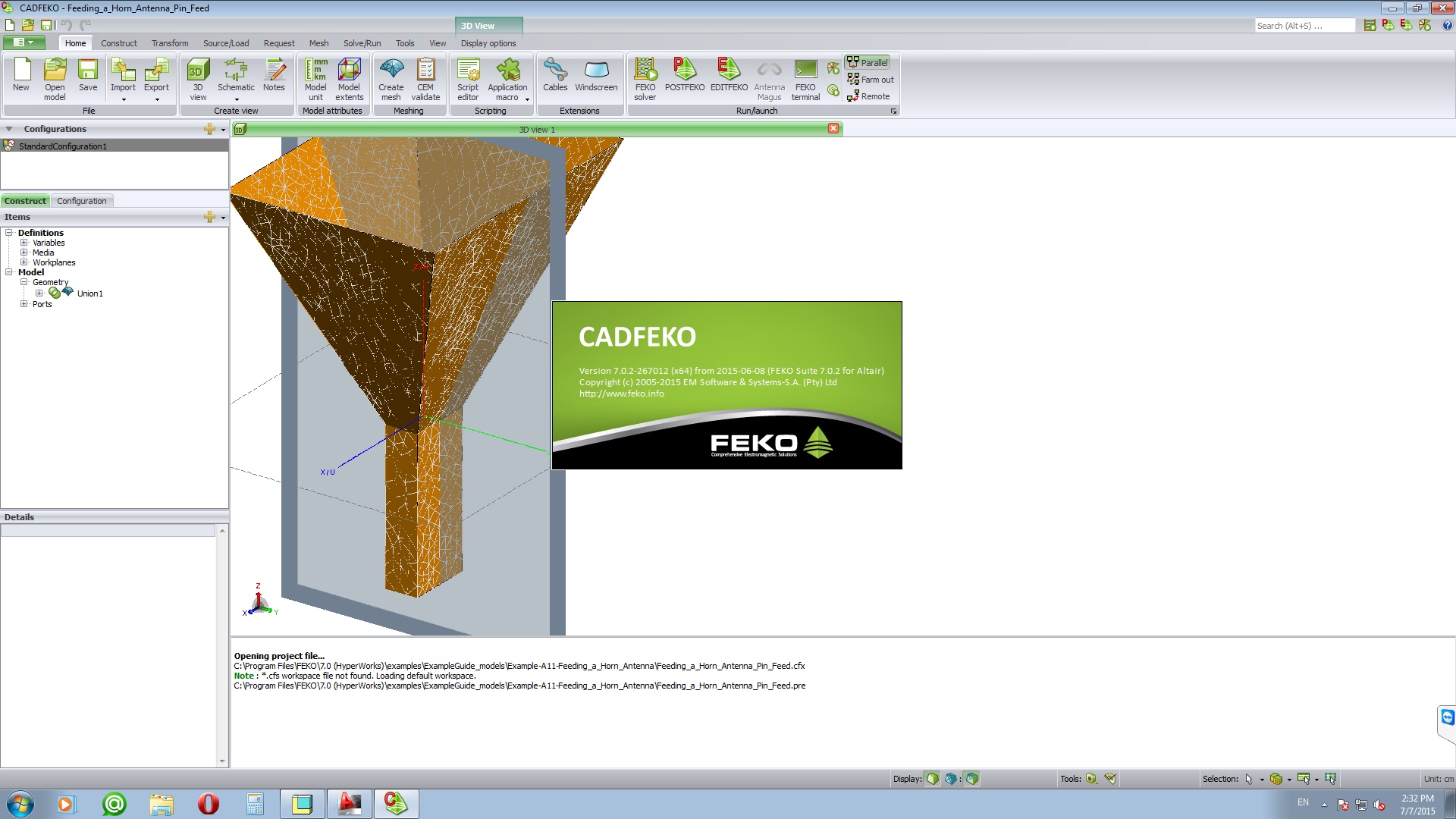Screen dimensions: 1456x819
Task: Expand the Geometry tree item
Action: point(22,282)
